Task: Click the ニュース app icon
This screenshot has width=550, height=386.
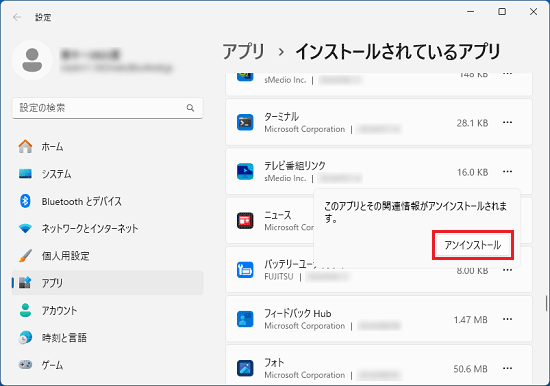Action: click(x=245, y=221)
